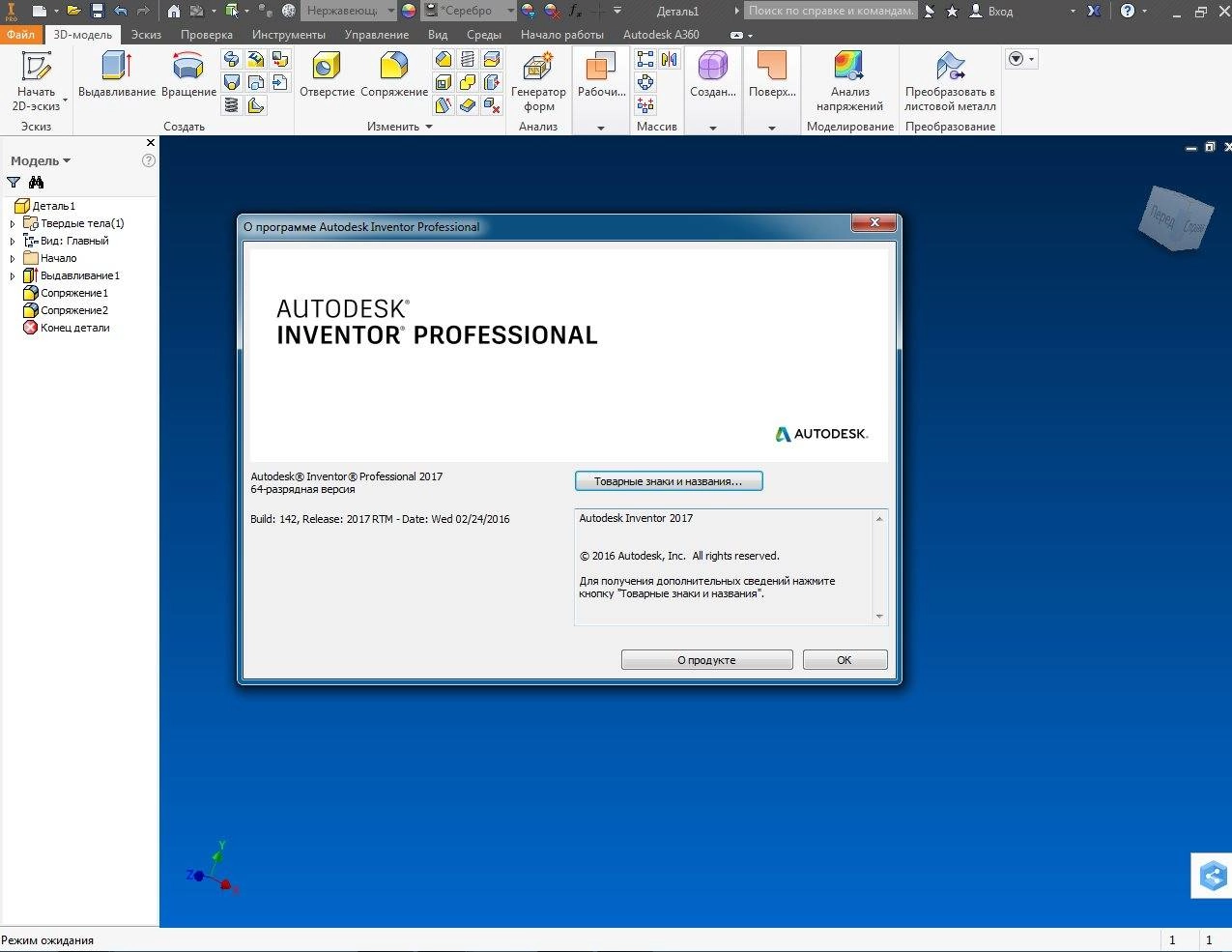Select Сопряжение1 in the model tree
The width and height of the screenshot is (1232, 952).
pos(66,293)
